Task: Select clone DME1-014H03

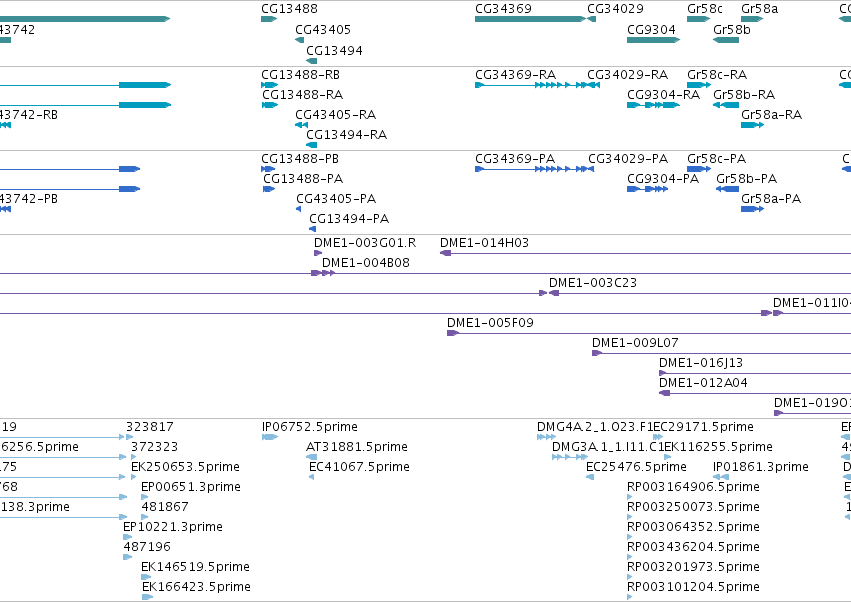Action: [x=484, y=243]
